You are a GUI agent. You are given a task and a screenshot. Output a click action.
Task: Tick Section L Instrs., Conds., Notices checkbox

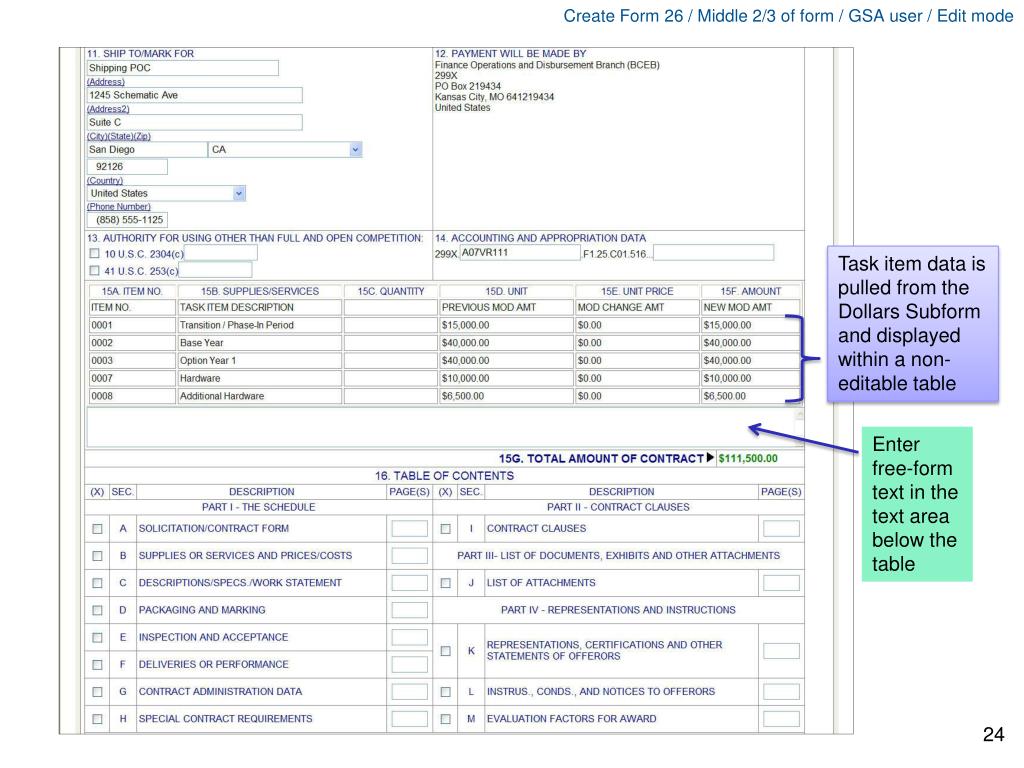coord(445,692)
